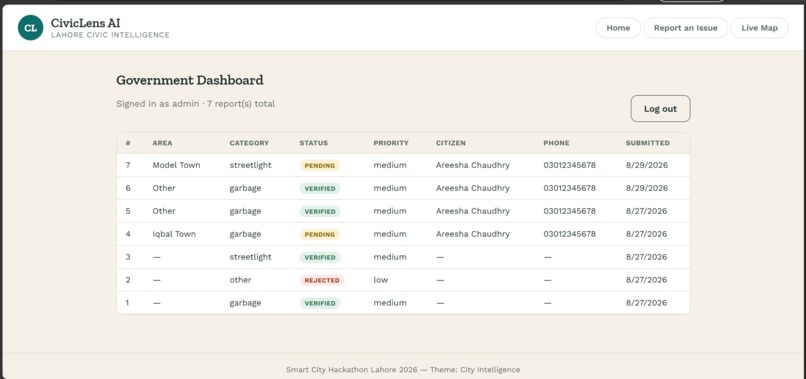Click the 'low' priority cell
806x379 pixels.
(x=380, y=280)
